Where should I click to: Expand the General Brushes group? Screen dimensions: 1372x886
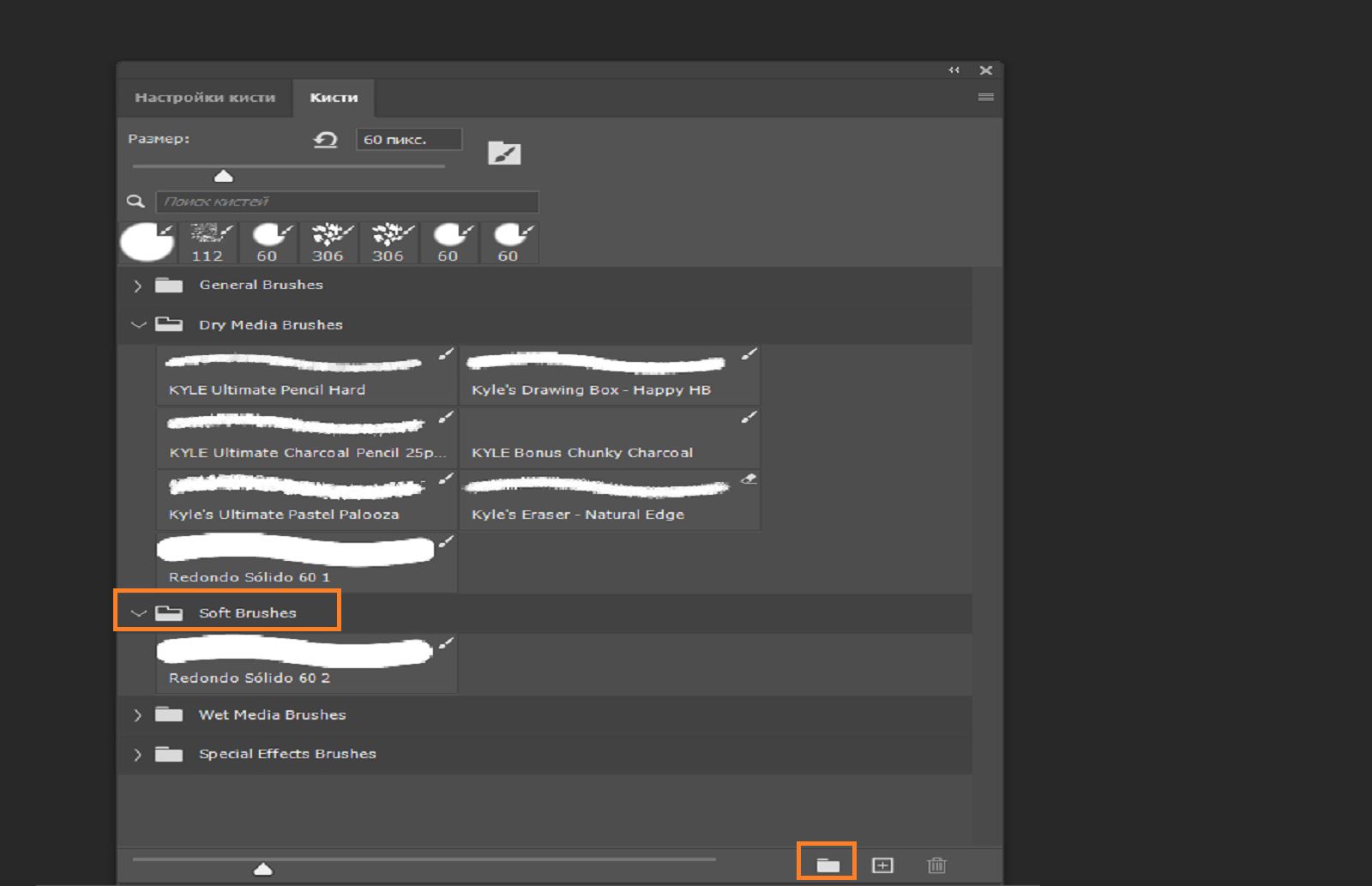pos(137,286)
